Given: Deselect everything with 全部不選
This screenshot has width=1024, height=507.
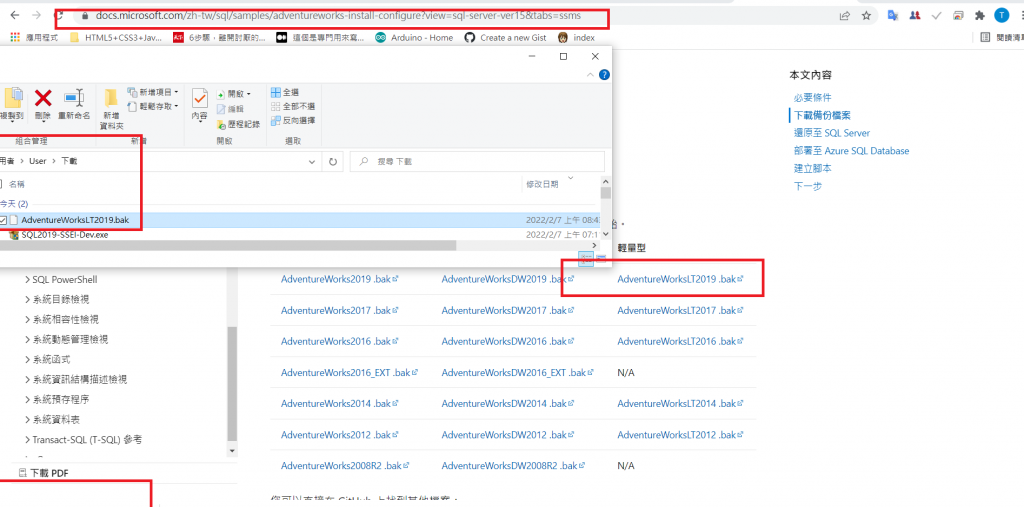Looking at the screenshot, I should point(293,106).
